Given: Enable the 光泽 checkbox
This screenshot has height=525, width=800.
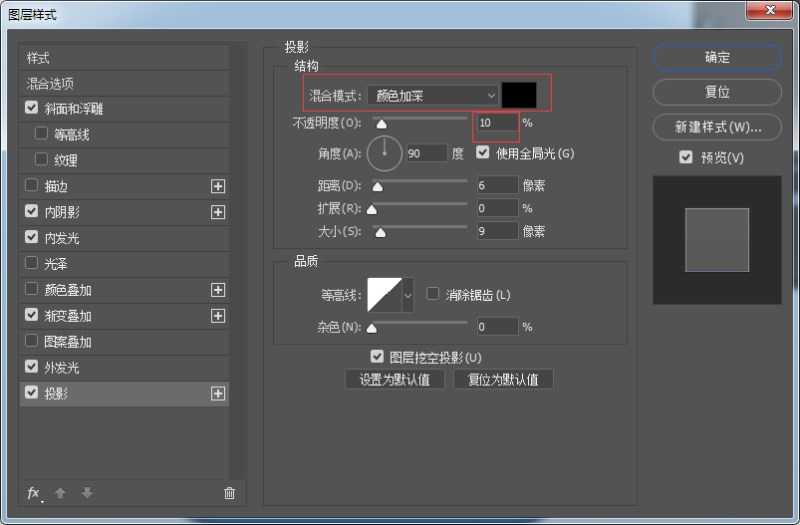Looking at the screenshot, I should click(x=32, y=263).
